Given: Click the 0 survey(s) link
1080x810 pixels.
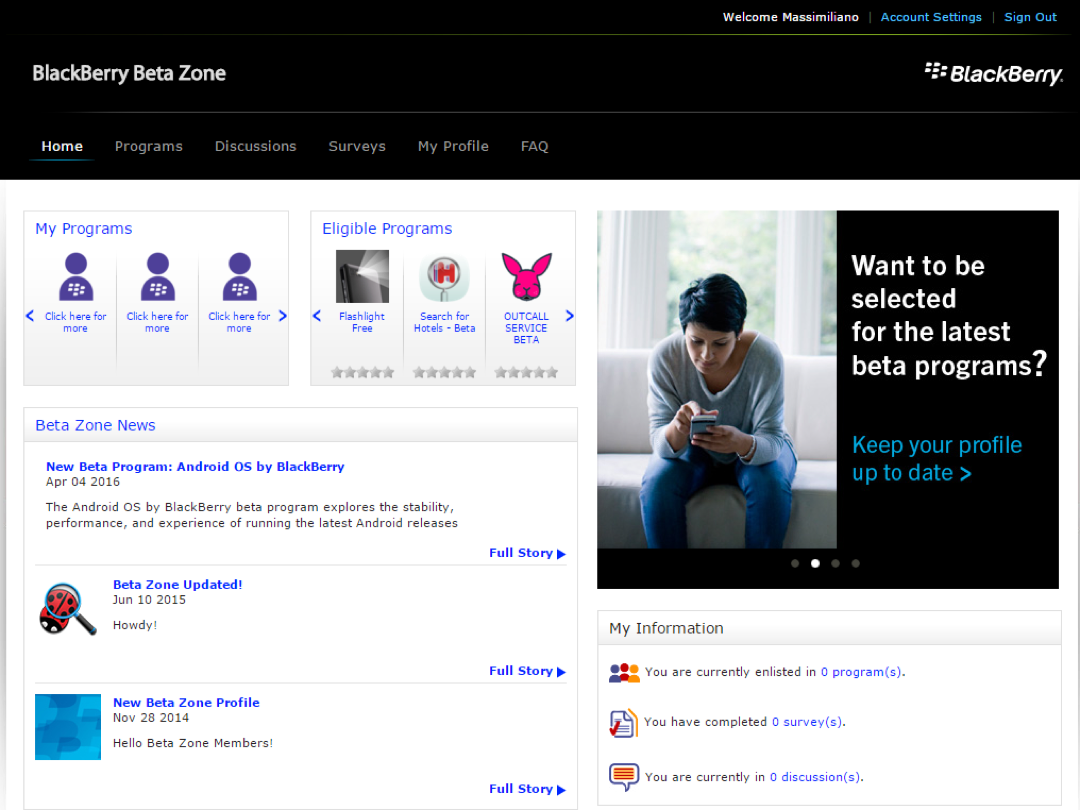Looking at the screenshot, I should tap(807, 722).
